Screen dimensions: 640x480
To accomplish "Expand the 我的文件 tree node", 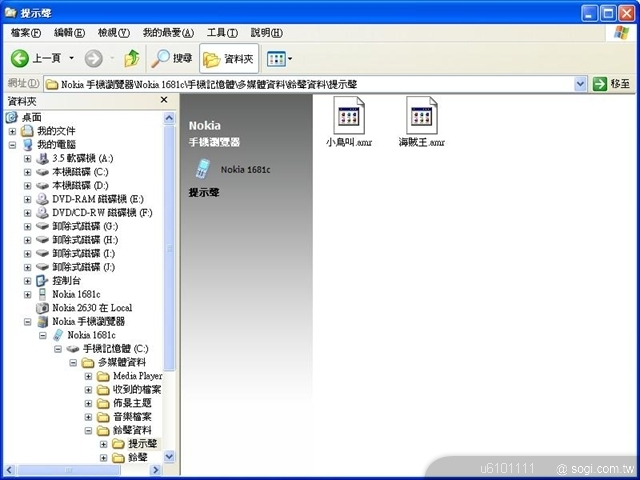I will pos(12,131).
